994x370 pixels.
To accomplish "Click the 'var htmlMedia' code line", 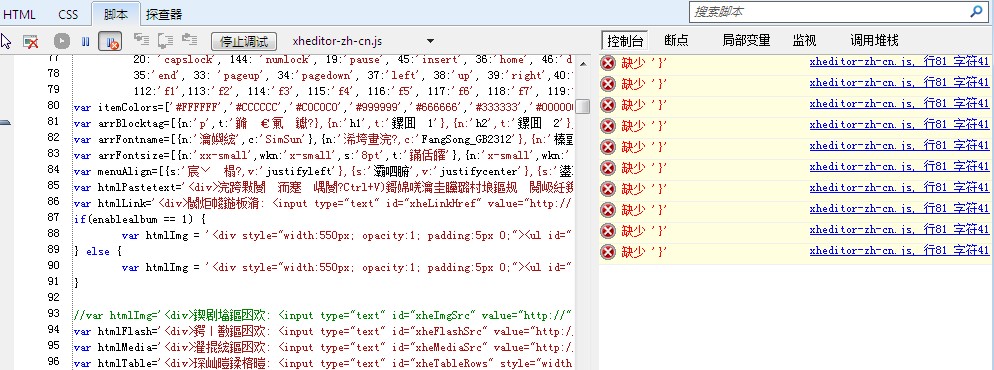I will tap(324, 347).
